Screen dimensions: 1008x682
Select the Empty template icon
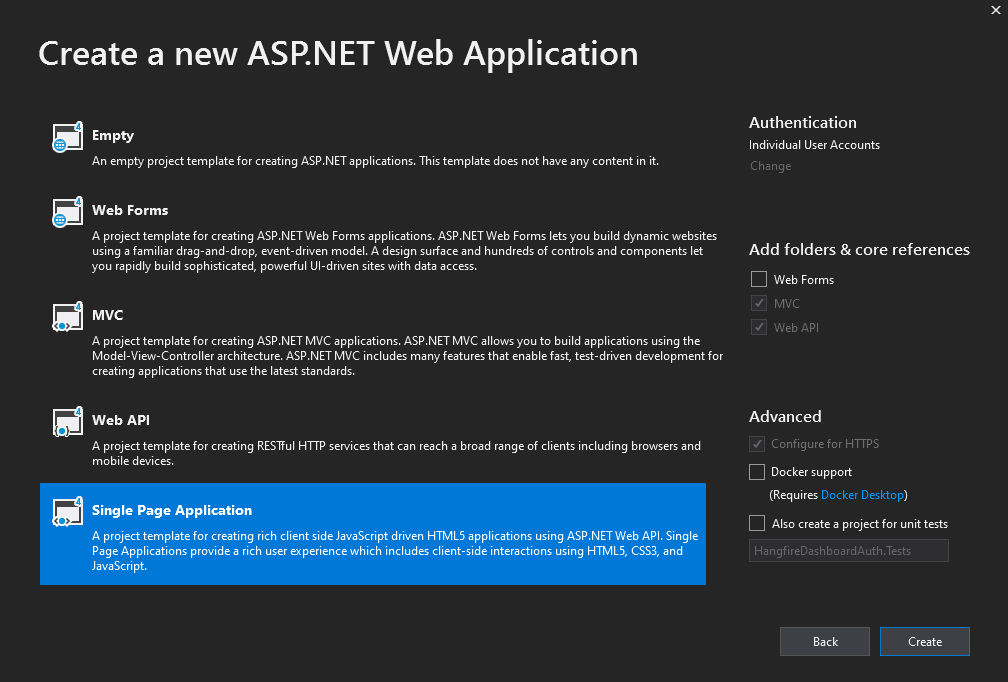pos(66,138)
